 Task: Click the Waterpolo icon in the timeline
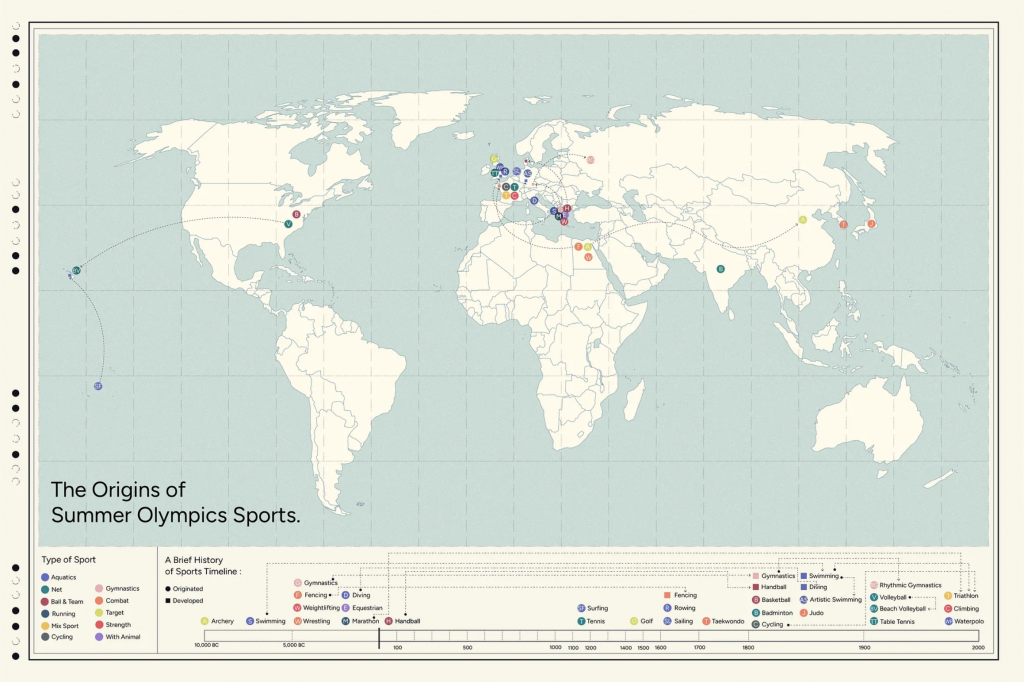click(x=948, y=621)
